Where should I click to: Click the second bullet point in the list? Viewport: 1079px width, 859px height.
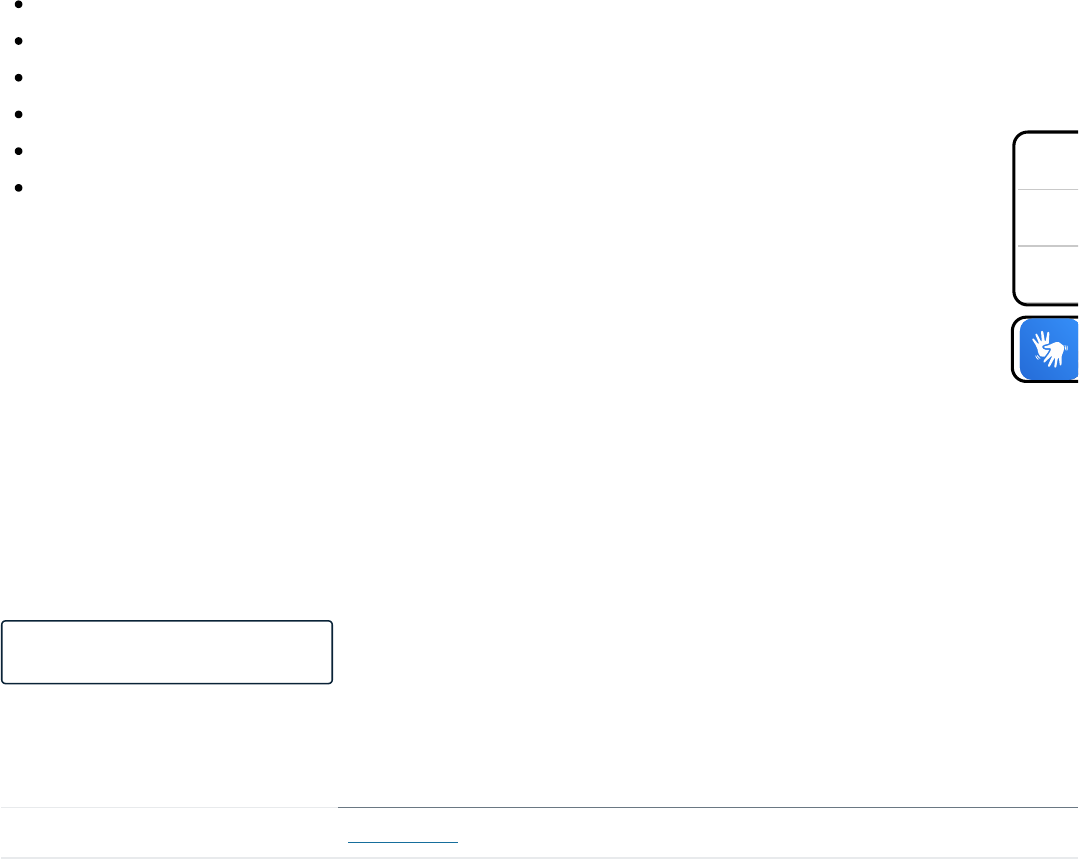19,41
